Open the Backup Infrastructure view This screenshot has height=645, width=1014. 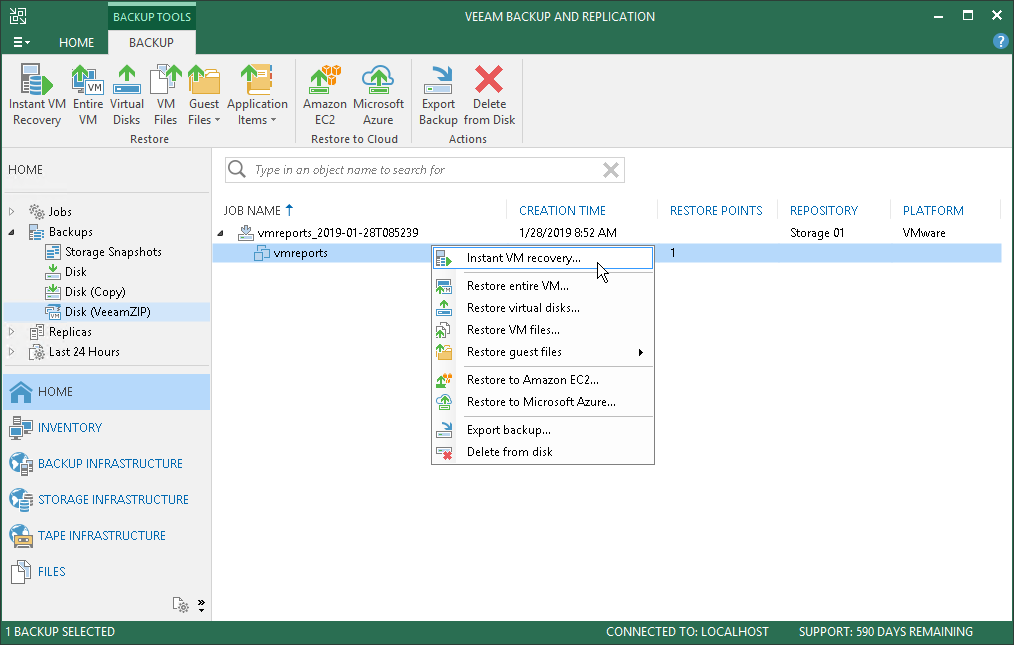(110, 464)
